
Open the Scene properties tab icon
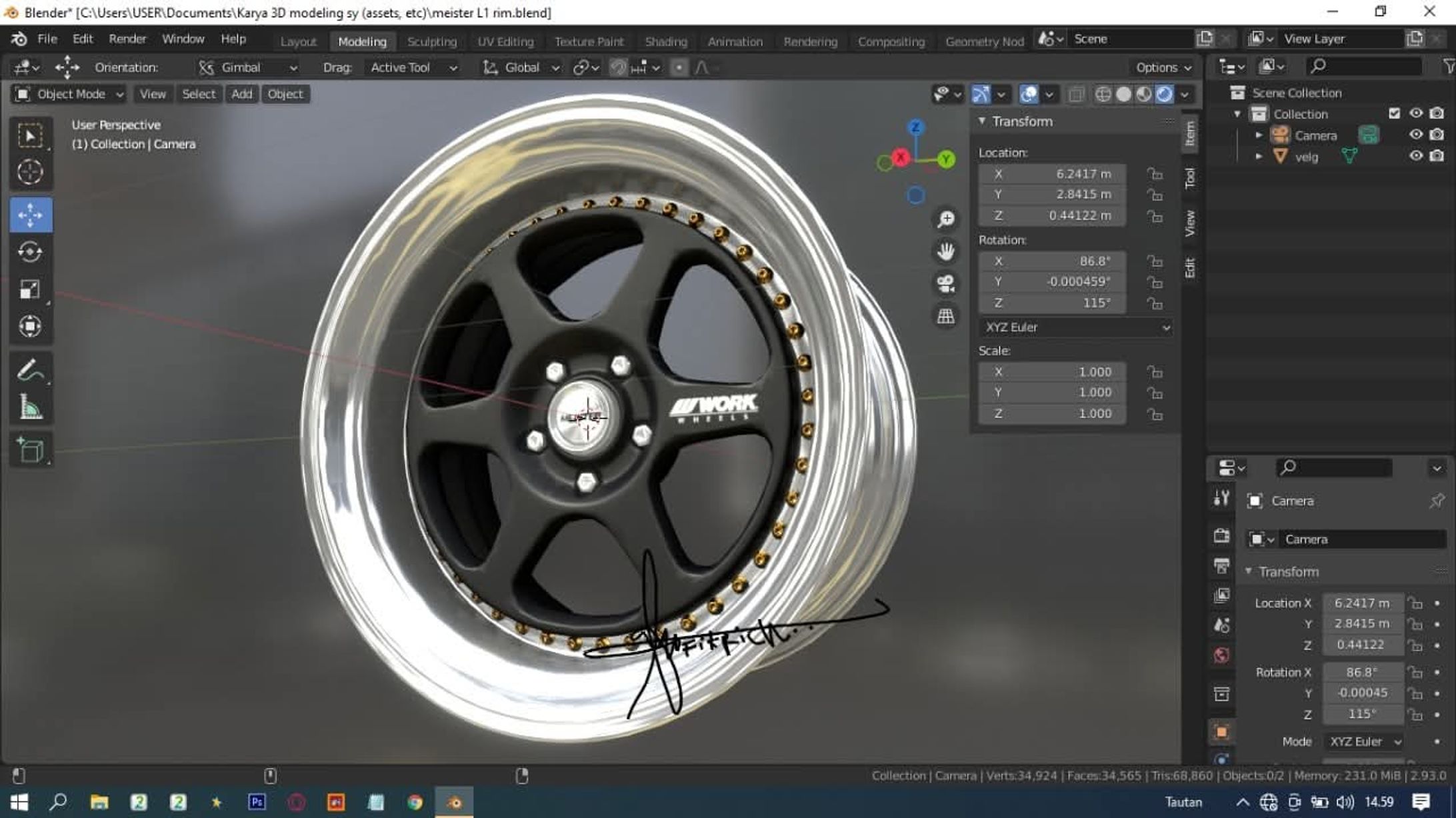point(1221,625)
